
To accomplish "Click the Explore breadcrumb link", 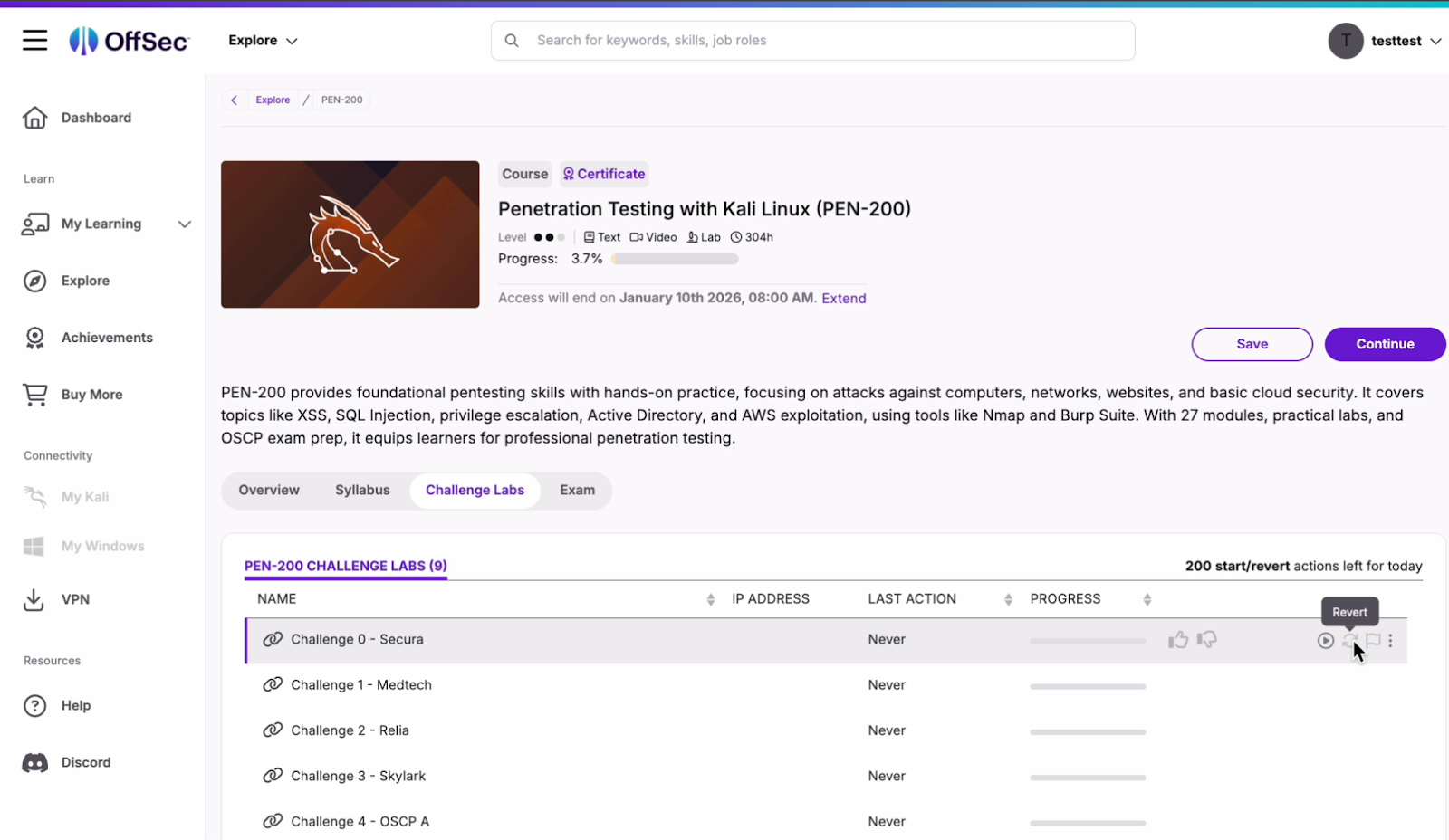I will tap(273, 100).
